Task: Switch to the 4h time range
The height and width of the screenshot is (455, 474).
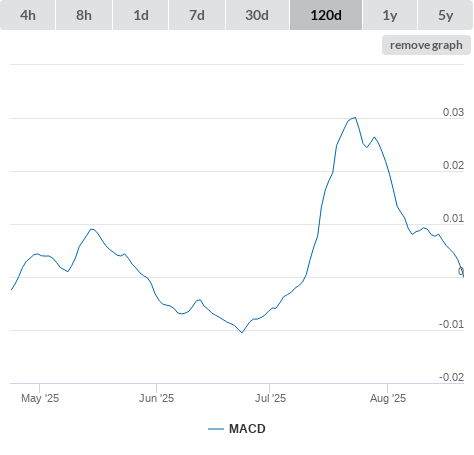Action: point(27,15)
